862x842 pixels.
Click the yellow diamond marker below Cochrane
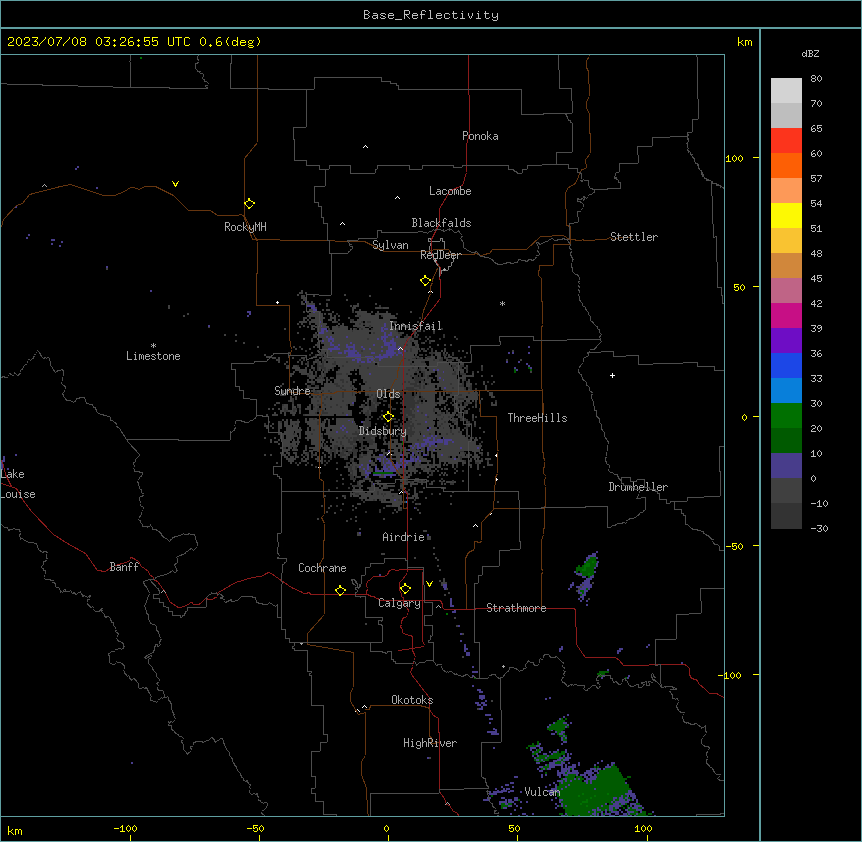[x=340, y=590]
